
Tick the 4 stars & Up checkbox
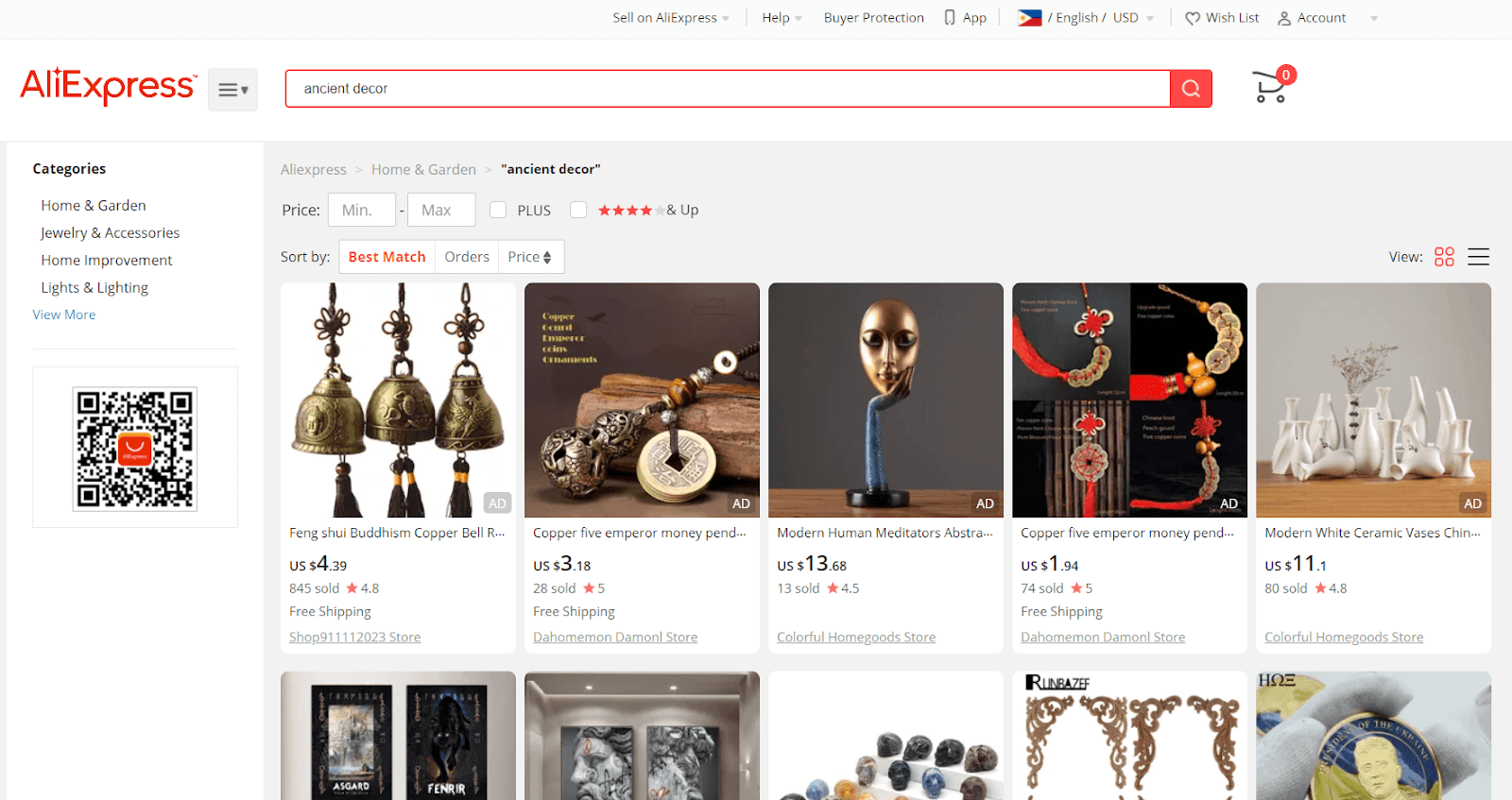[x=578, y=210]
